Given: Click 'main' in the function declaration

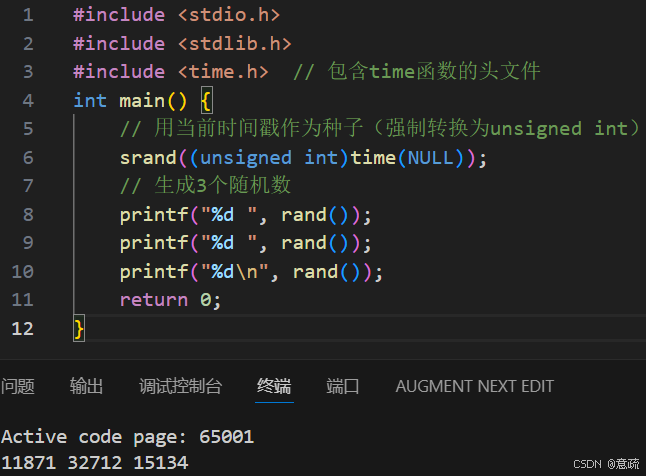Looking at the screenshot, I should pos(142,101).
